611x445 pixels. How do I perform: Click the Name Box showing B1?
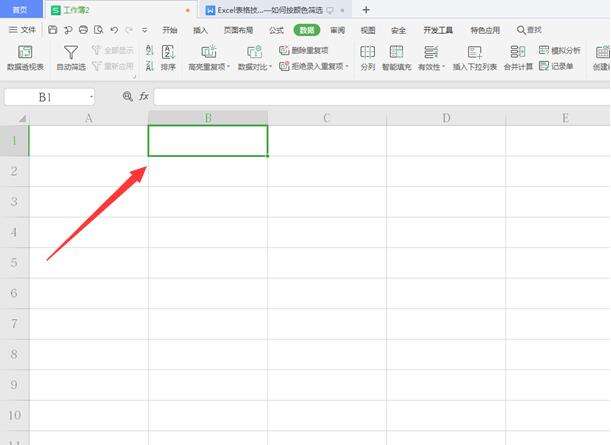(x=45, y=97)
